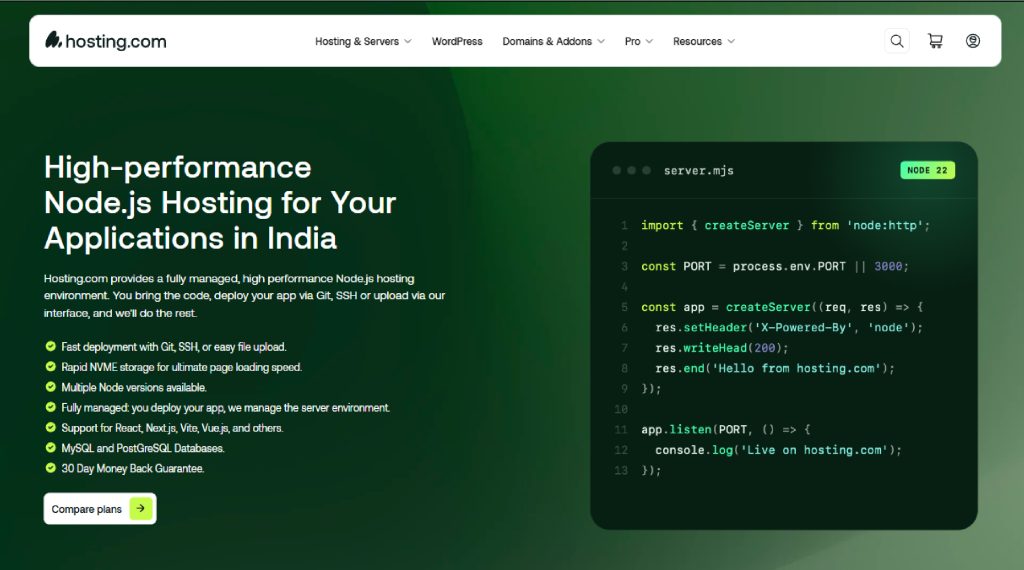Click the Compare plans button
The height and width of the screenshot is (570, 1024).
(x=100, y=509)
